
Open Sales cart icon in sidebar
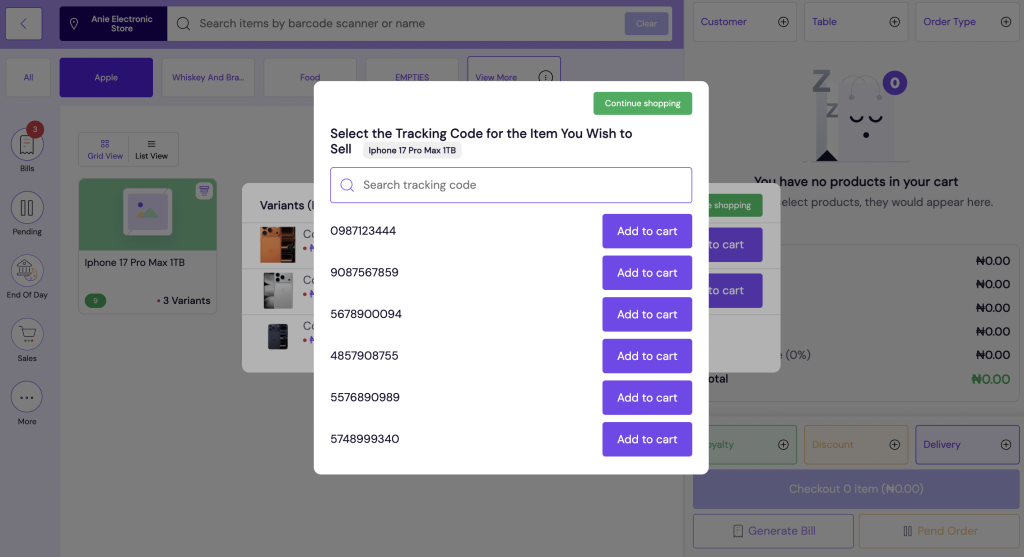(x=27, y=335)
